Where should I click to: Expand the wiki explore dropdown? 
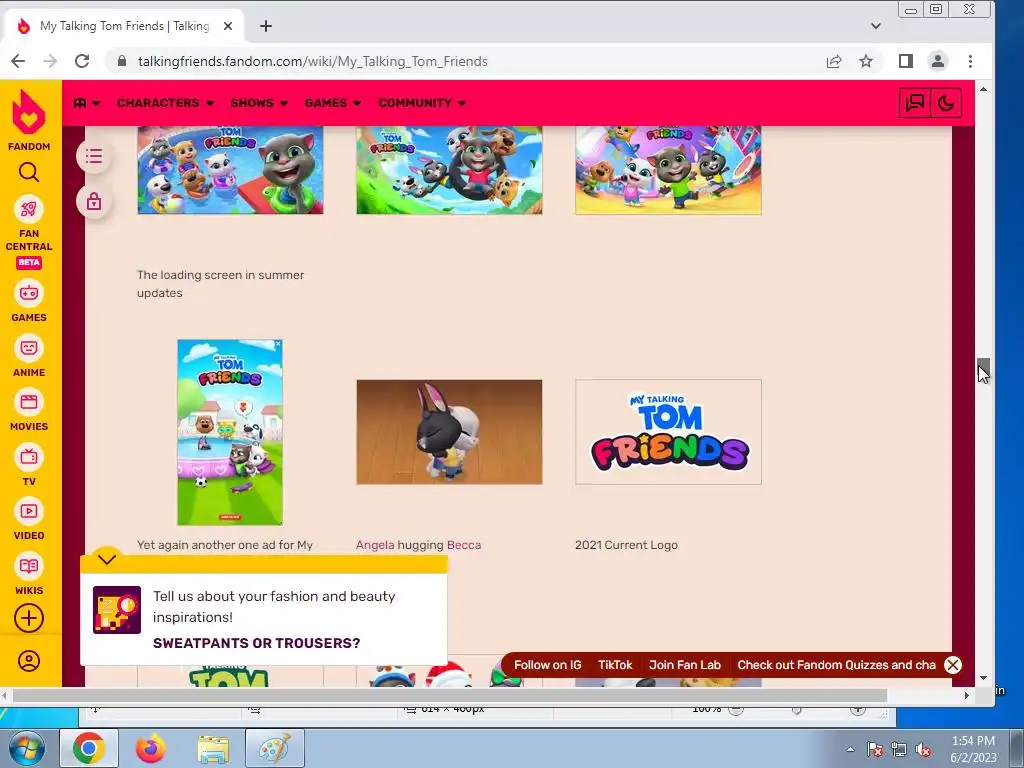(87, 103)
